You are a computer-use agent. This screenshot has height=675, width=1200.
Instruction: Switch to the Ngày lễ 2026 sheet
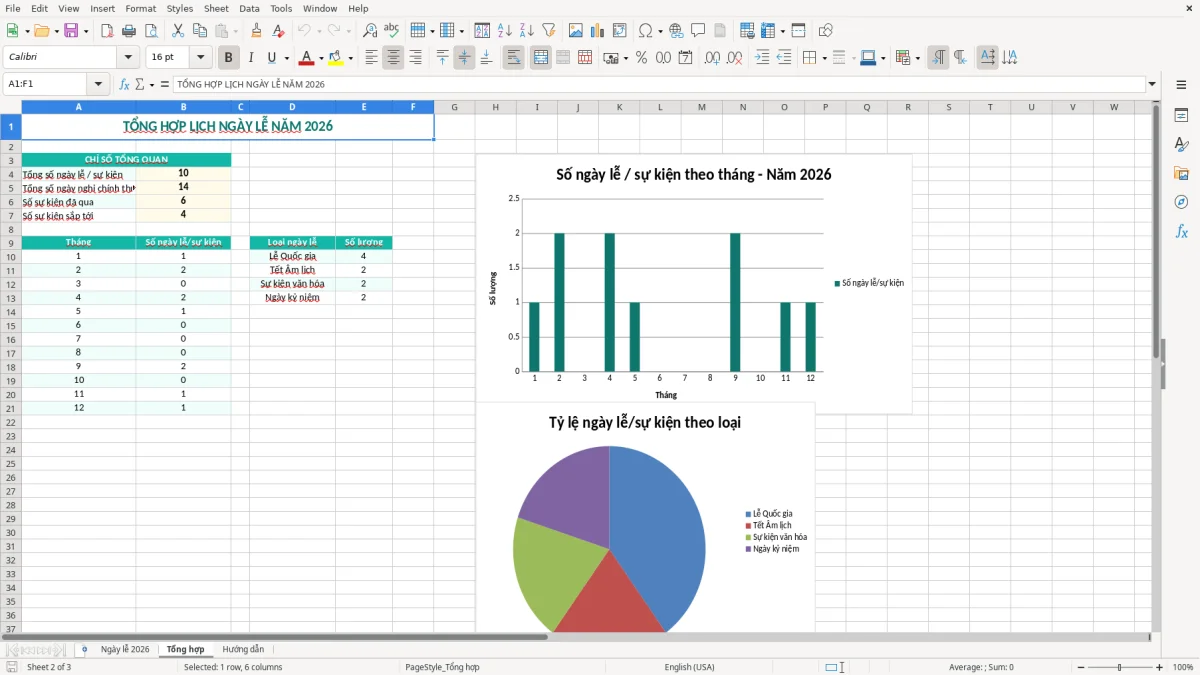point(125,650)
